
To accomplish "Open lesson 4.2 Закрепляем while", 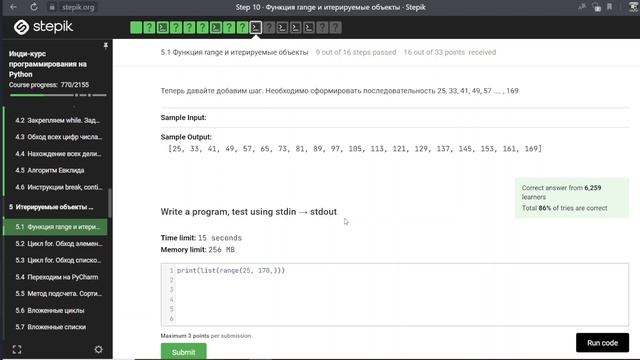I will 58,120.
